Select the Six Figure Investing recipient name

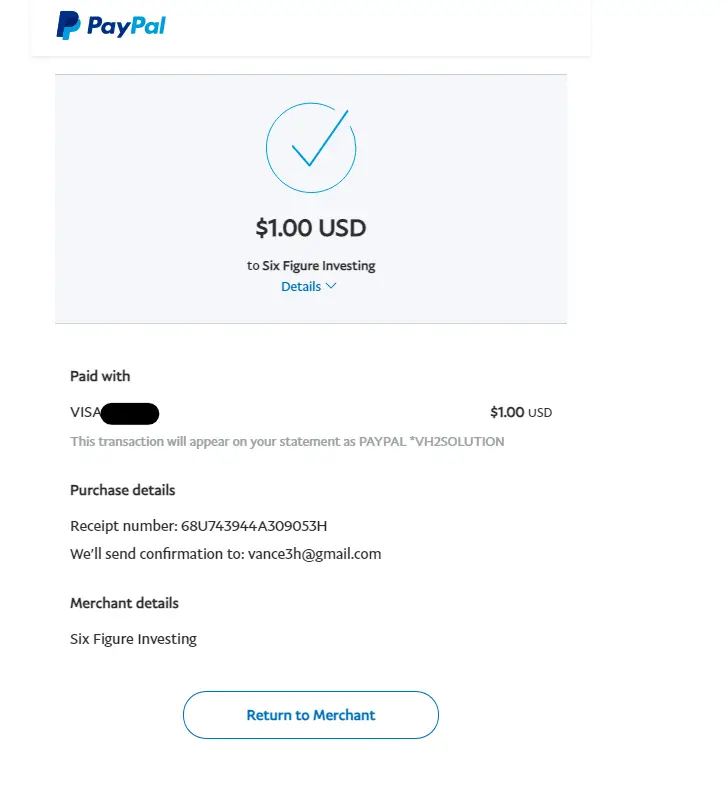point(319,265)
